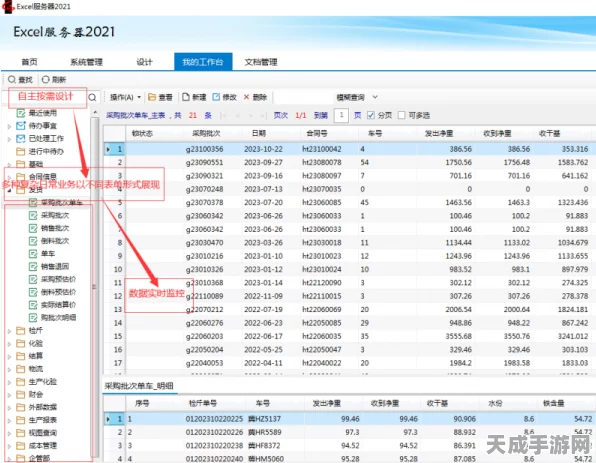Go to the 设计 tab
Screen dimensions: 596x463
coord(144,62)
